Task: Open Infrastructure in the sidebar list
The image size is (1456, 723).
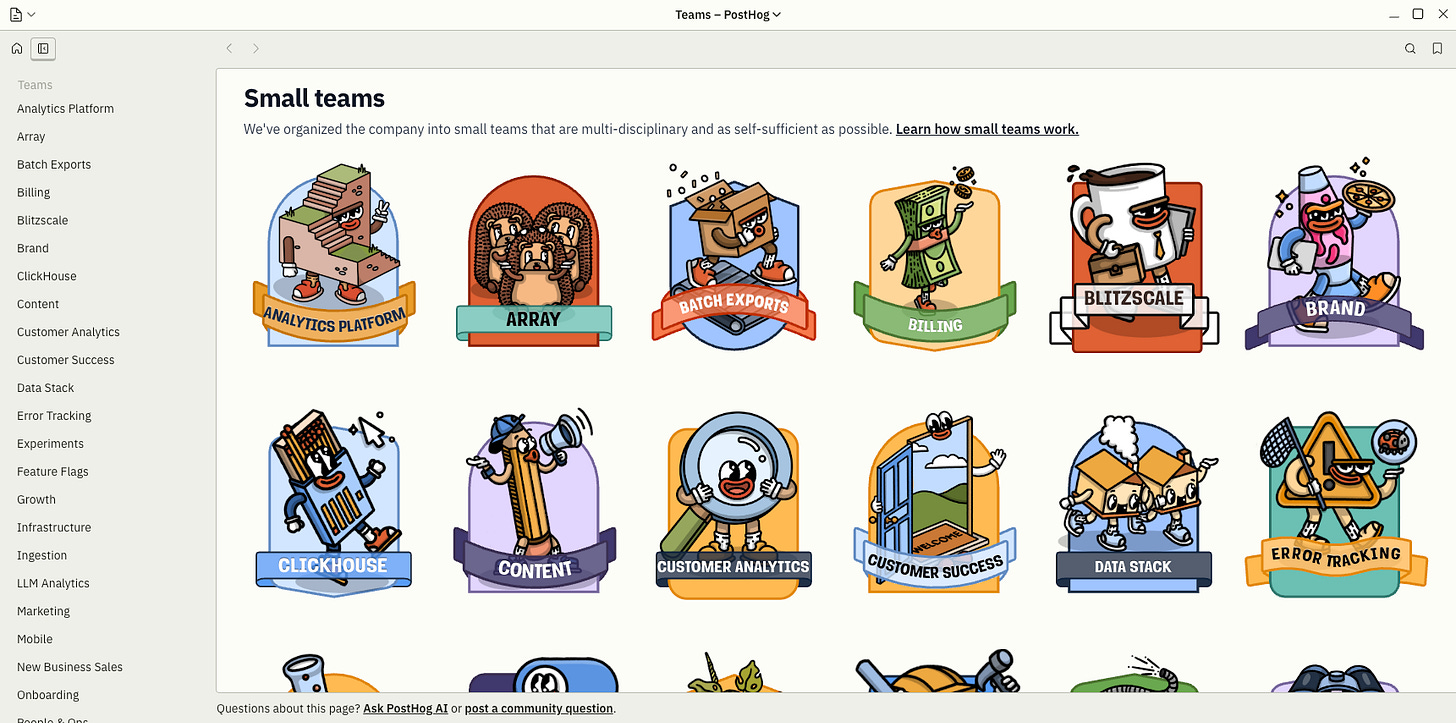Action: 54,528
